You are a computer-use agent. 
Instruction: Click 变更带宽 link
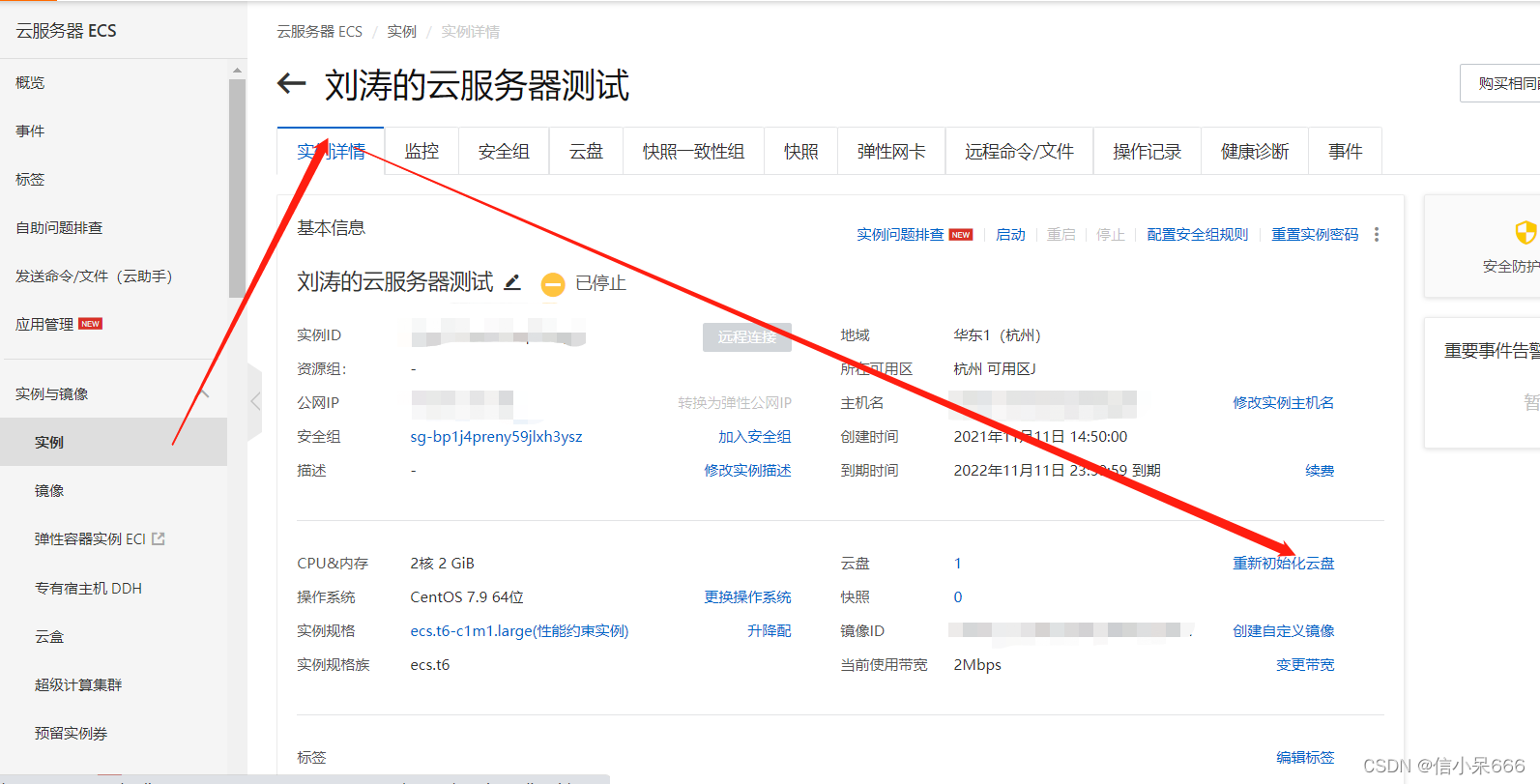point(1305,665)
